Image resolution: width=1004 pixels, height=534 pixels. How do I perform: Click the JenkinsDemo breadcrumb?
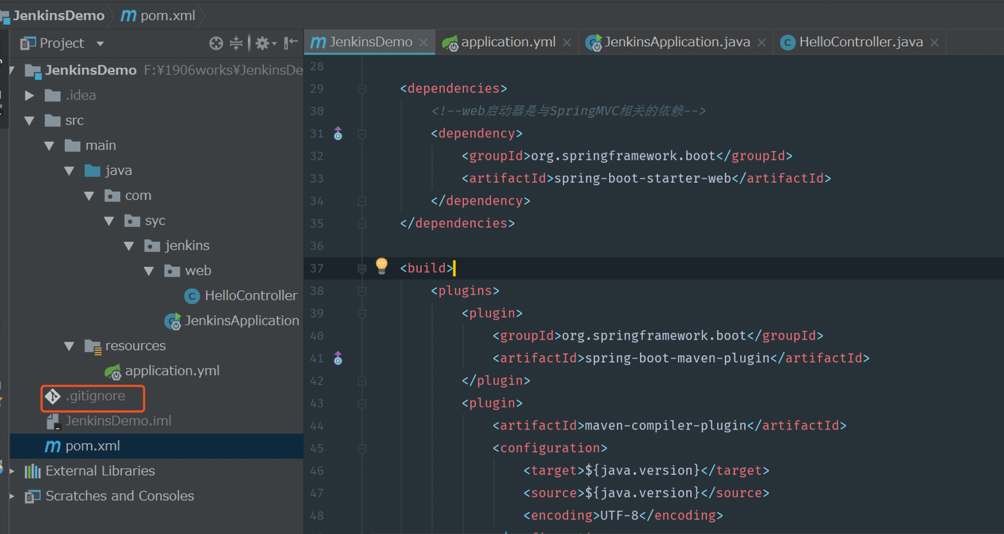[x=58, y=15]
